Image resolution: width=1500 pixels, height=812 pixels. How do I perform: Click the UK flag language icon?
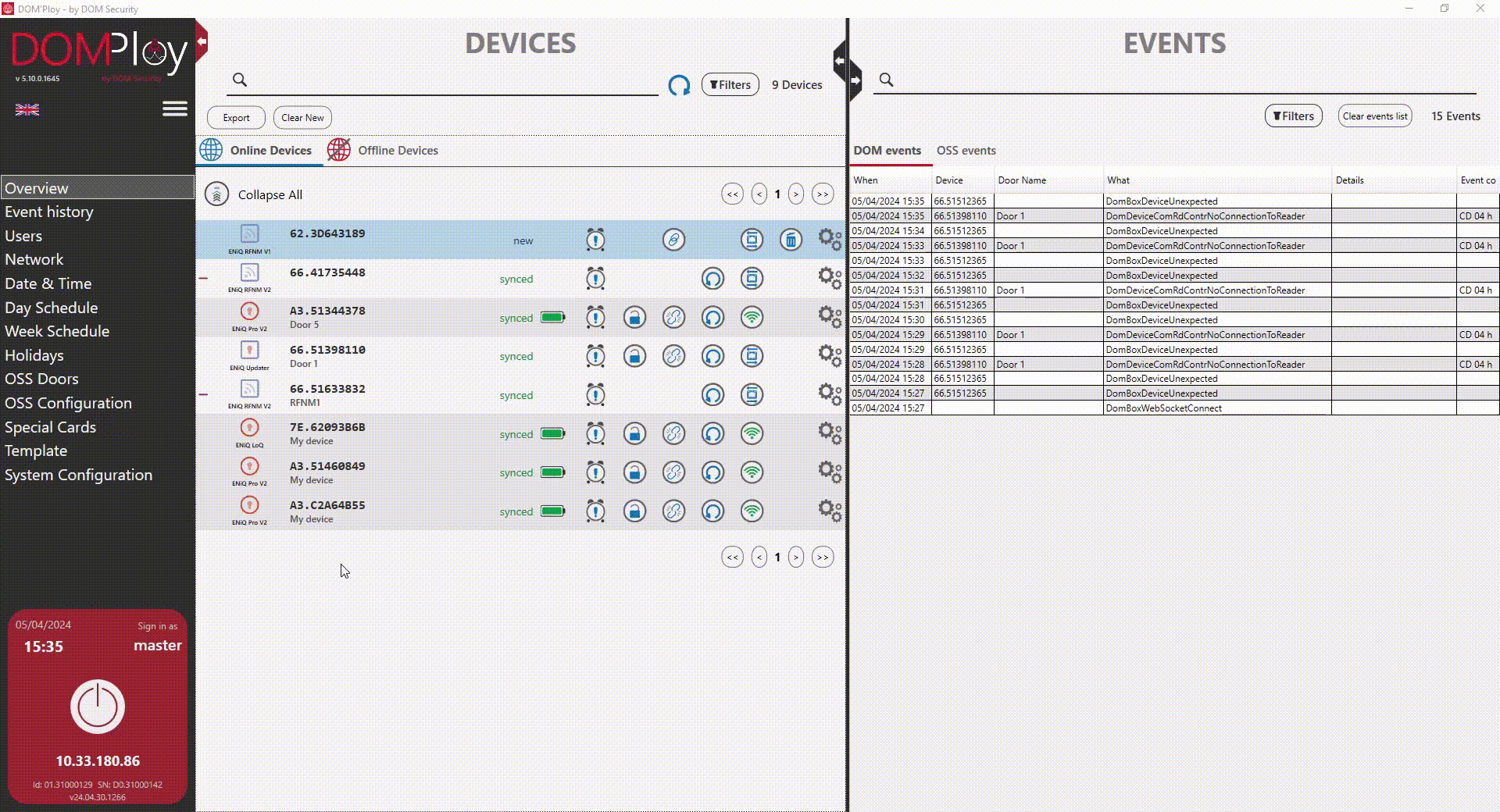tap(27, 110)
